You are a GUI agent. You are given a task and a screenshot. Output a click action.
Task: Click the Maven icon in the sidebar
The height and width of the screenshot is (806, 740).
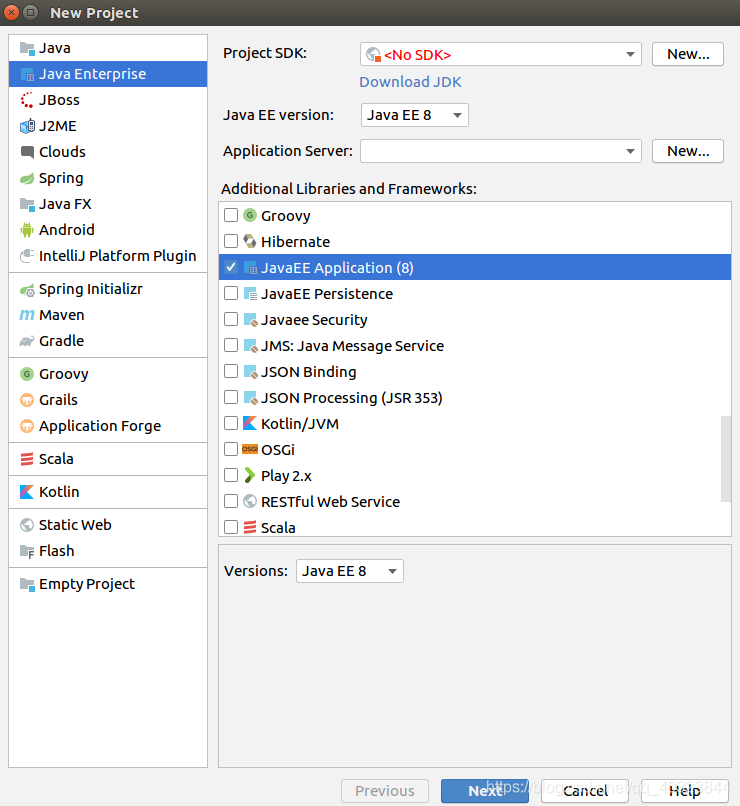[27, 315]
